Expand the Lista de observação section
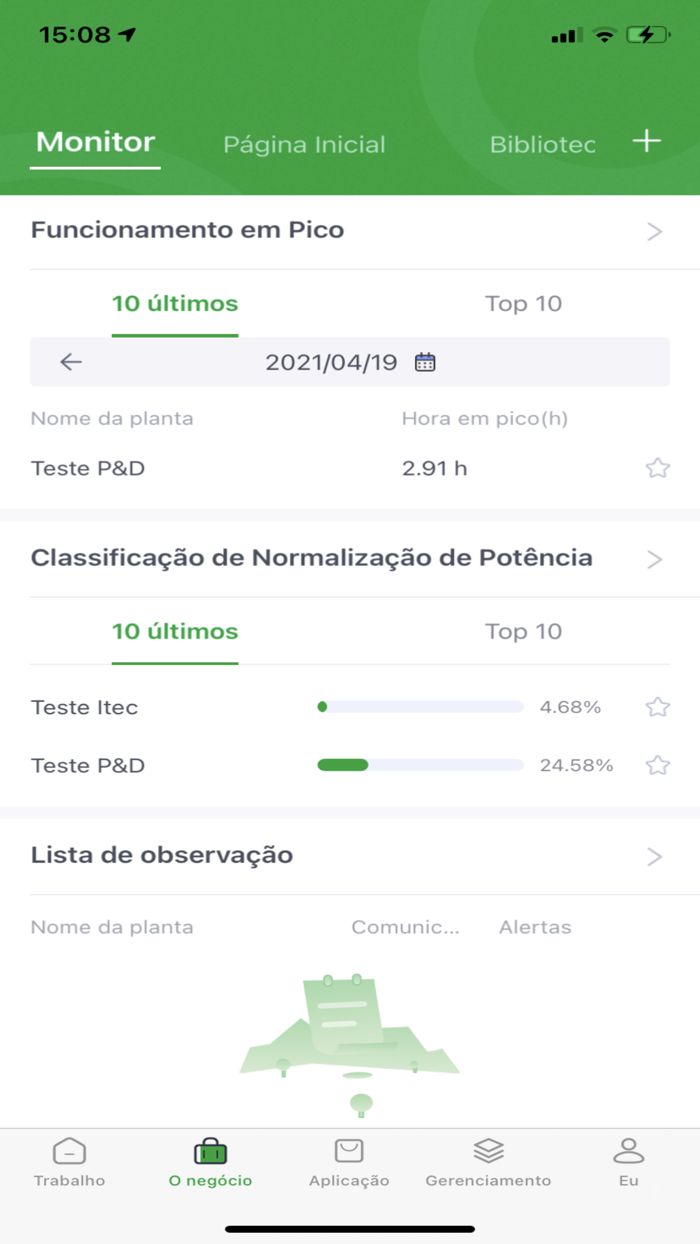The image size is (700, 1244). (653, 856)
